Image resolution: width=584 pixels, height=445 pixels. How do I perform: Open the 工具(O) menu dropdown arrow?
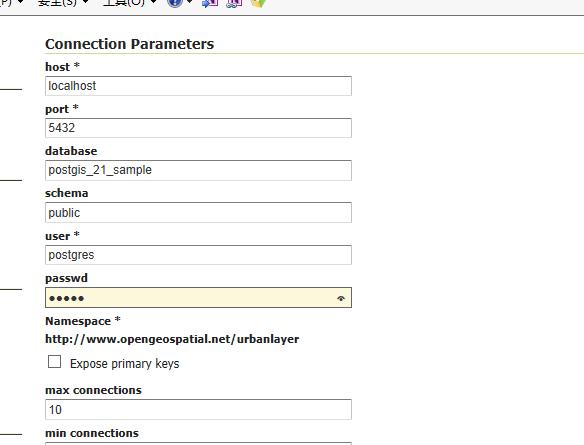click(x=153, y=2)
